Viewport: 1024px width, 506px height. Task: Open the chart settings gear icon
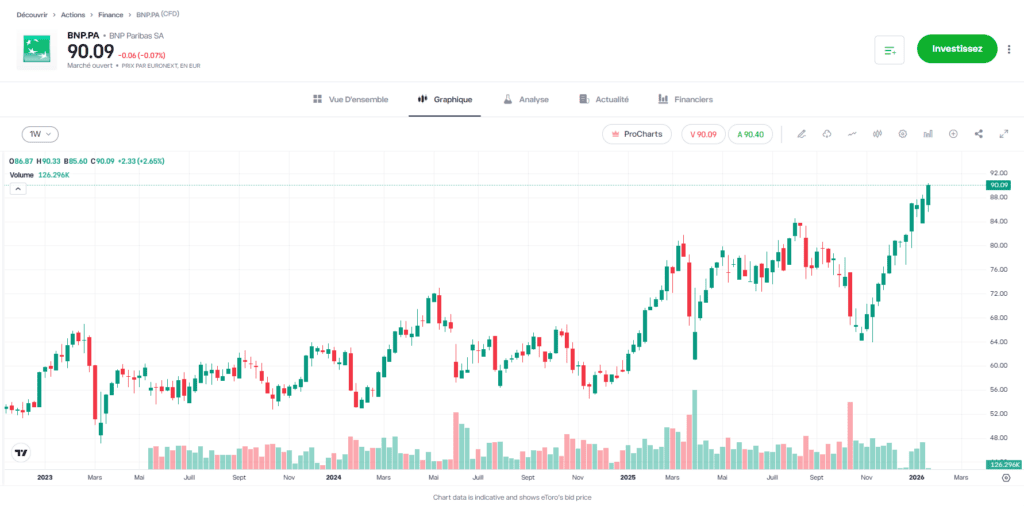tap(903, 134)
